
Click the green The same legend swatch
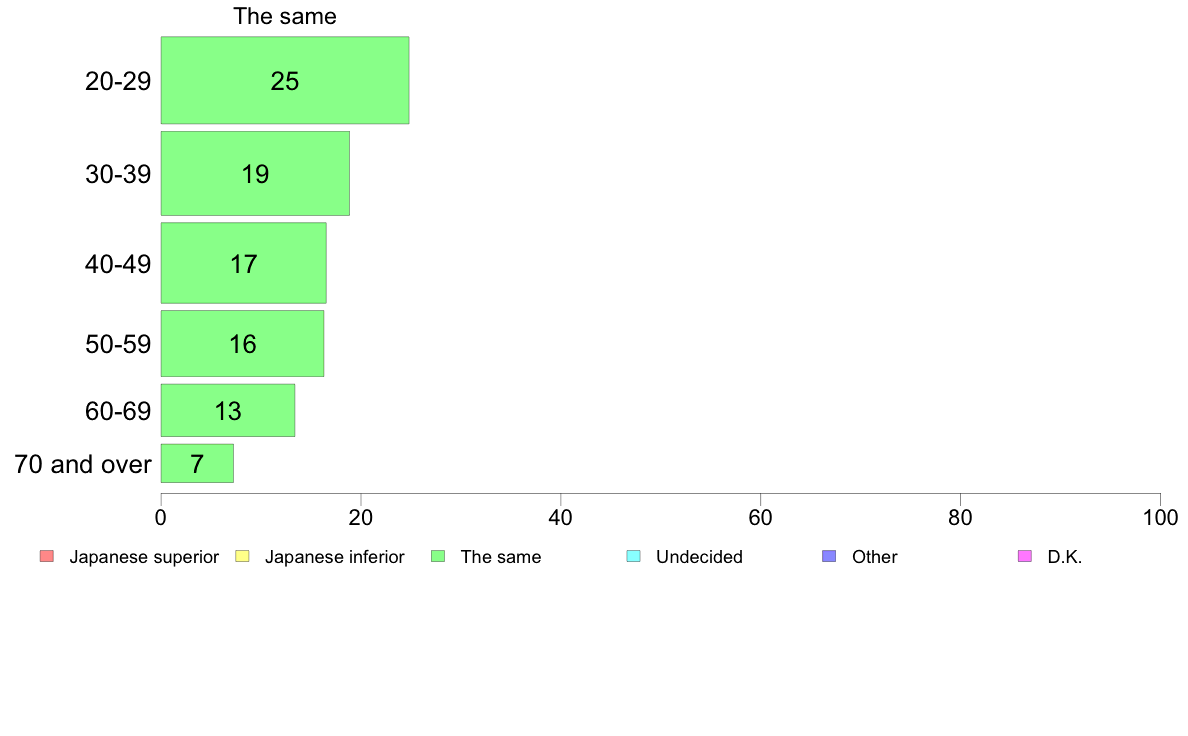click(x=438, y=556)
